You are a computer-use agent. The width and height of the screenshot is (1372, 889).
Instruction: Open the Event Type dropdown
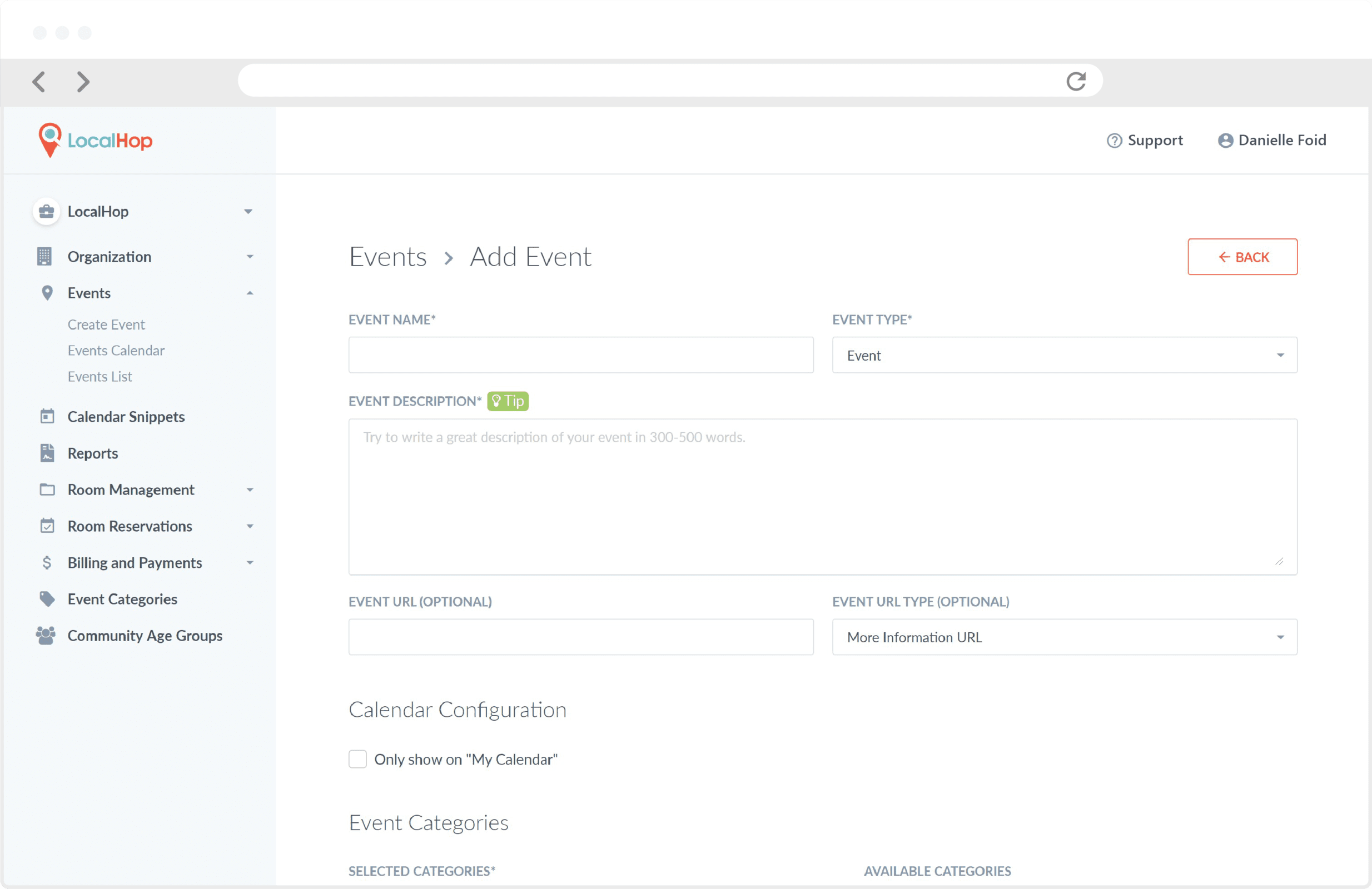1064,355
